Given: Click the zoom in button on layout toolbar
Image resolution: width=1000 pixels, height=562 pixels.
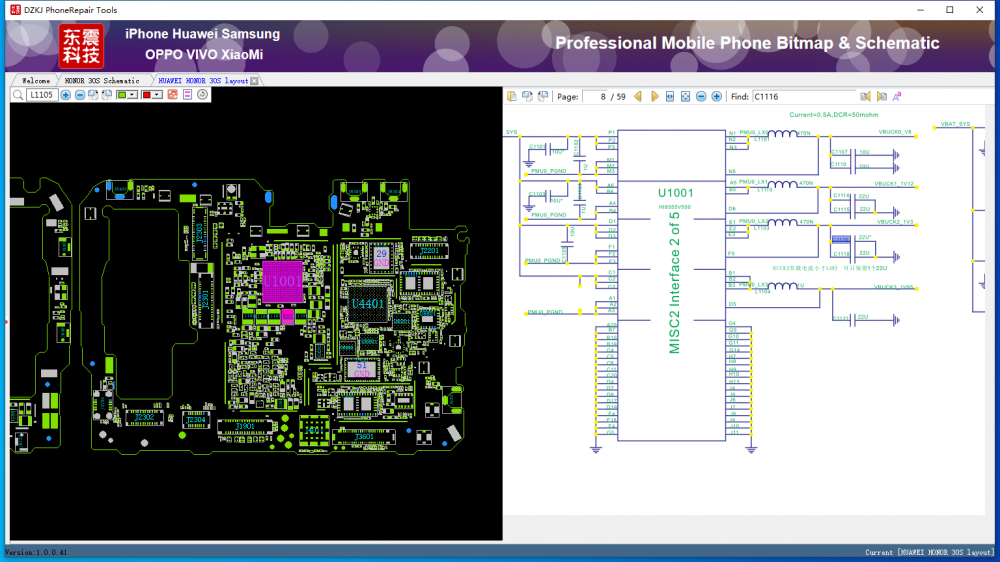Looking at the screenshot, I should pos(66,95).
